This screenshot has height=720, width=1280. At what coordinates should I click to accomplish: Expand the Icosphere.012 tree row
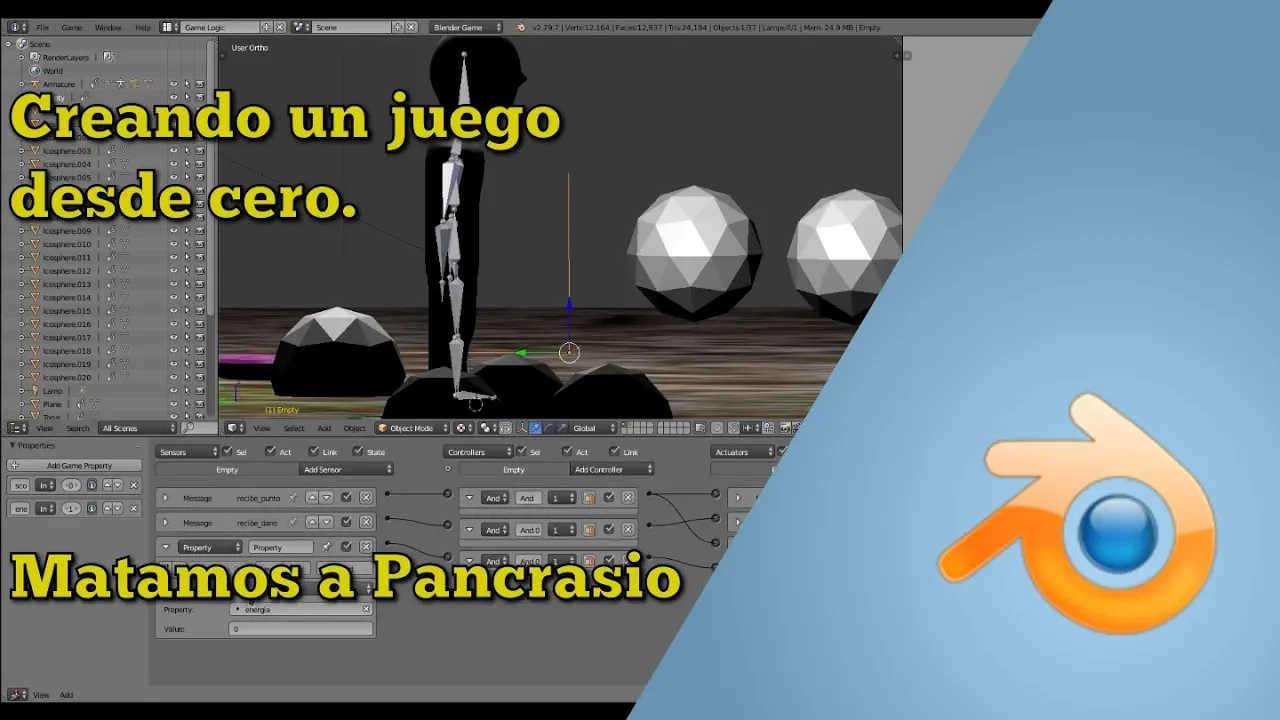(22, 271)
